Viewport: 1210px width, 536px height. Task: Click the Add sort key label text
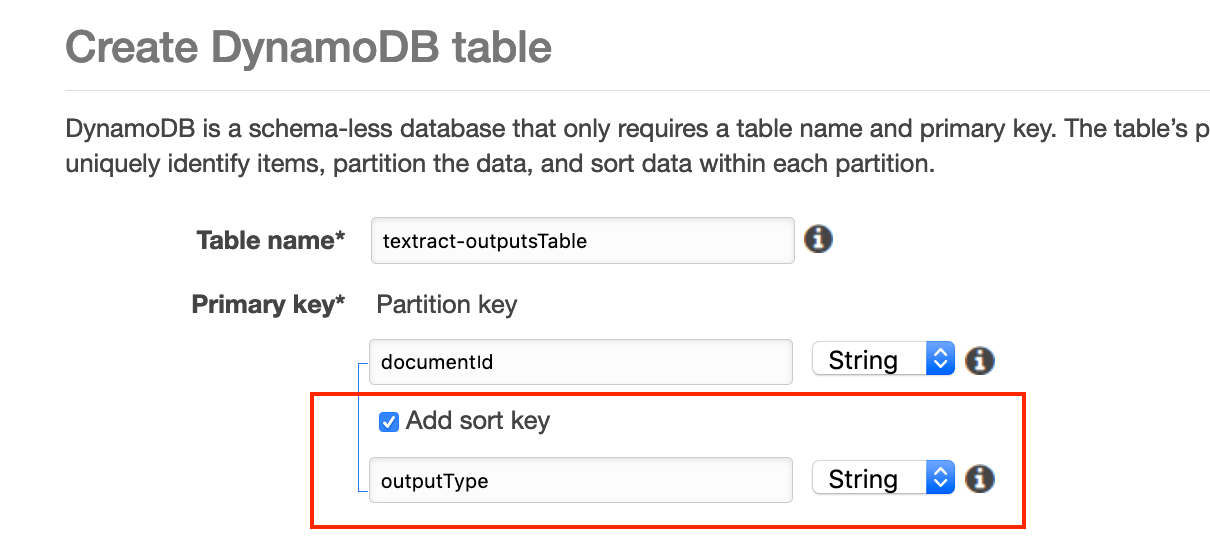477,421
